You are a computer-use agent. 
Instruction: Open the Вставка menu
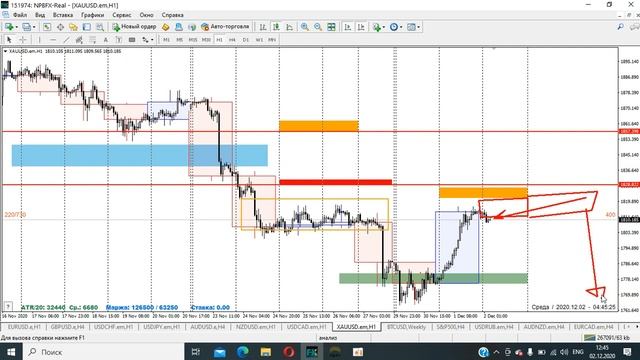click(63, 15)
